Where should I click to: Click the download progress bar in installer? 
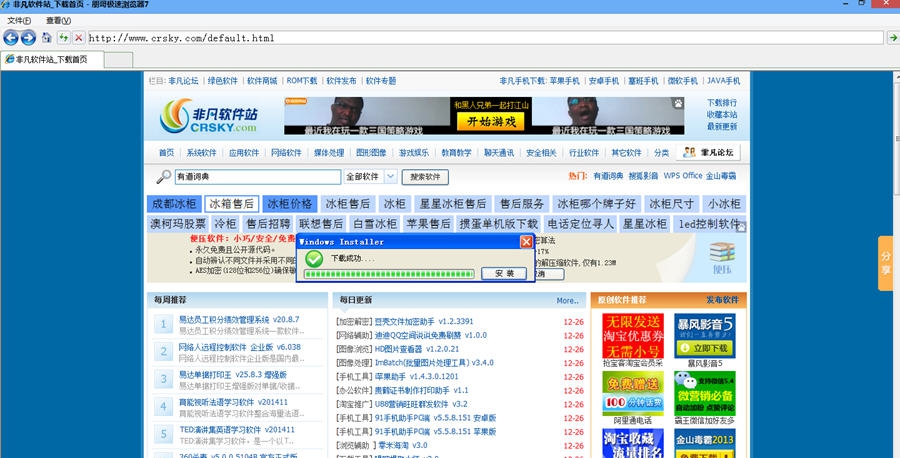pyautogui.click(x=389, y=274)
